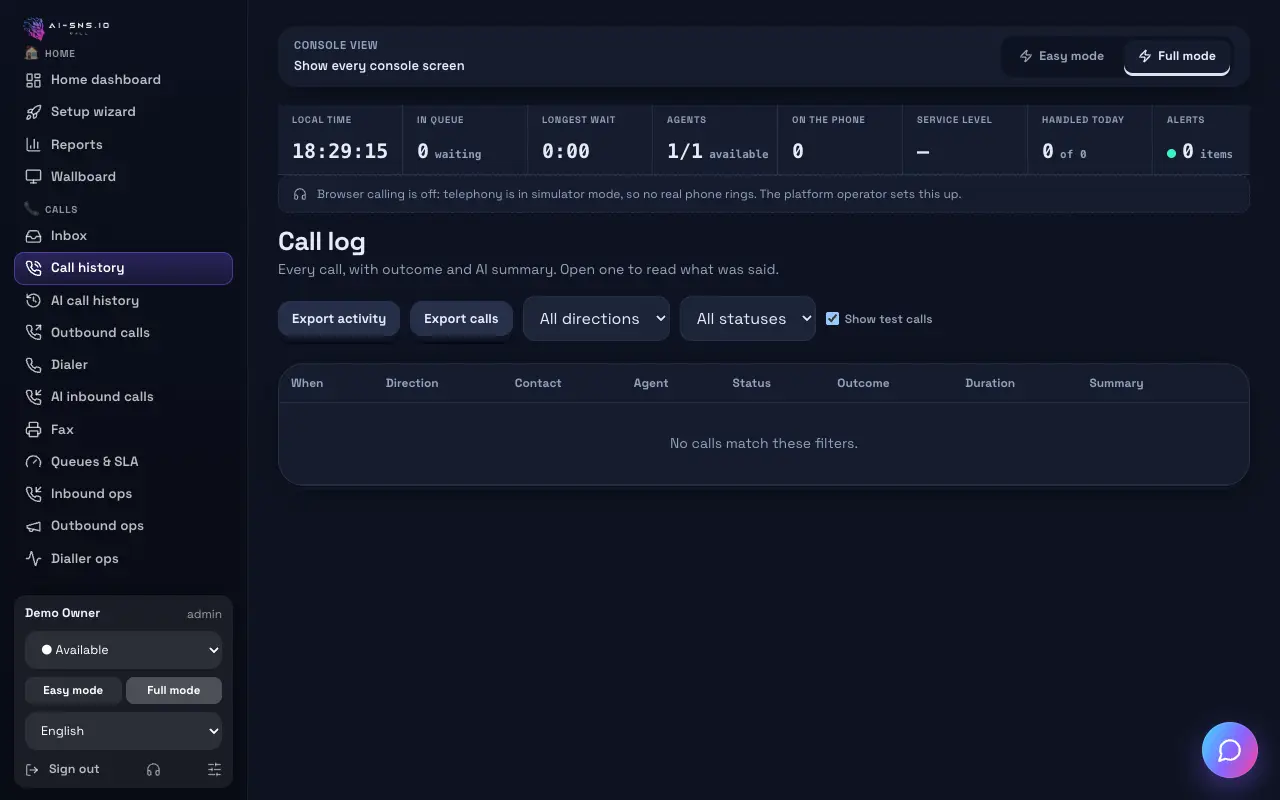Click the Duration column header
This screenshot has height=800, width=1280.
990,383
